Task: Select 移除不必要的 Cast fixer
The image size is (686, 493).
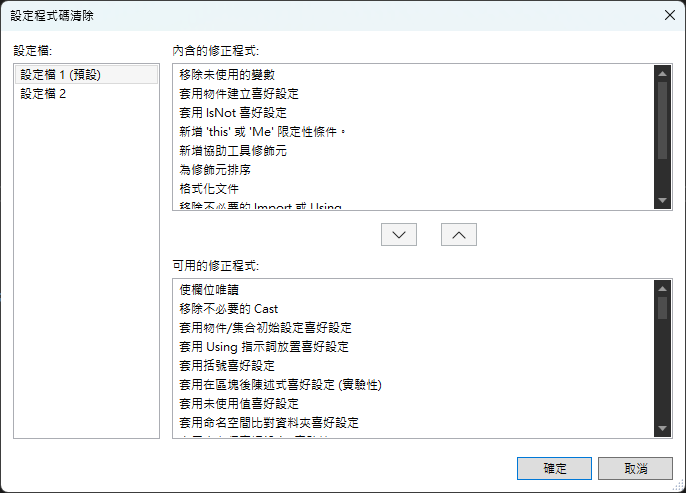Action: [228, 308]
